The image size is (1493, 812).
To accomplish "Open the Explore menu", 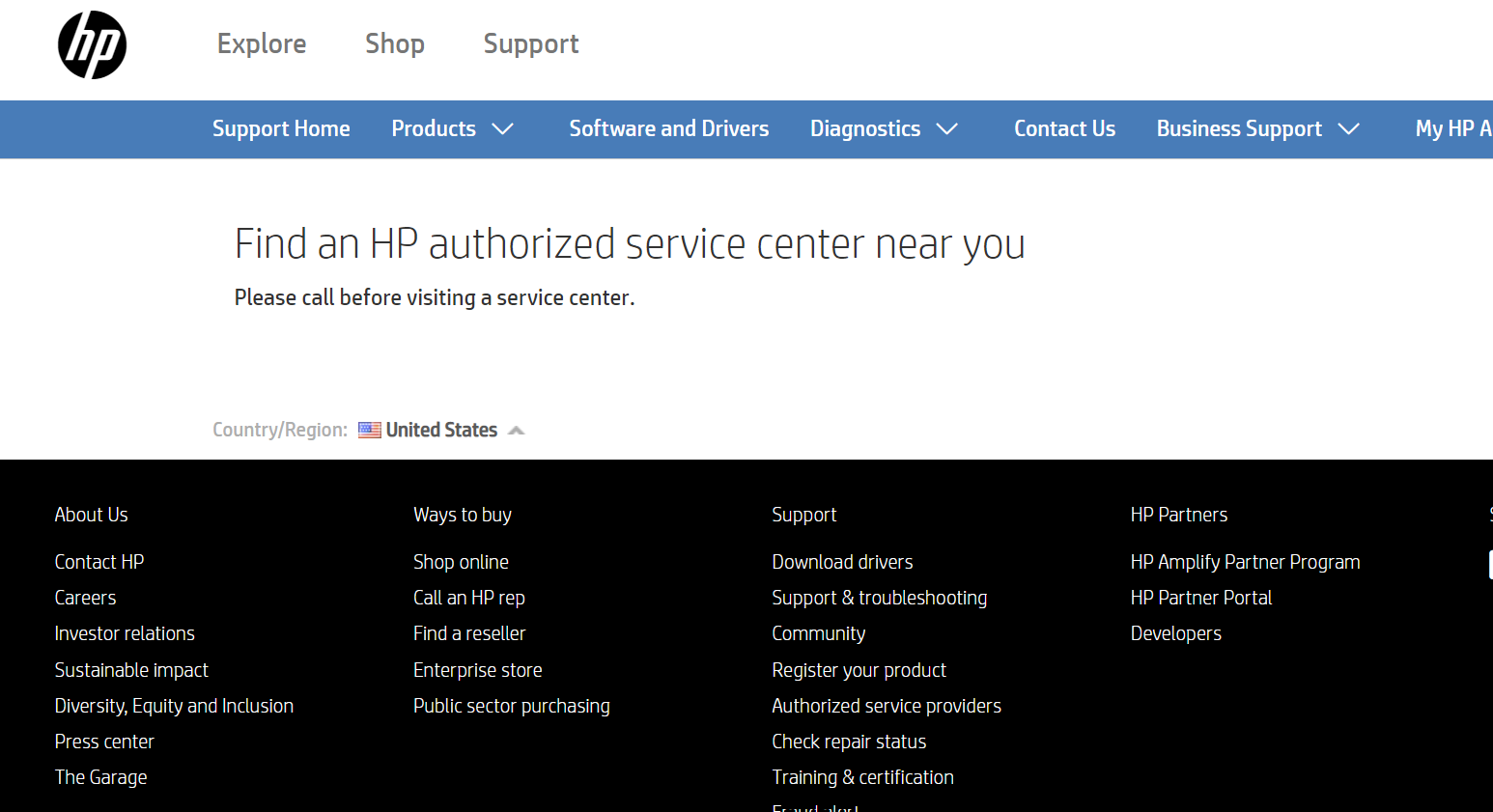I will click(261, 43).
